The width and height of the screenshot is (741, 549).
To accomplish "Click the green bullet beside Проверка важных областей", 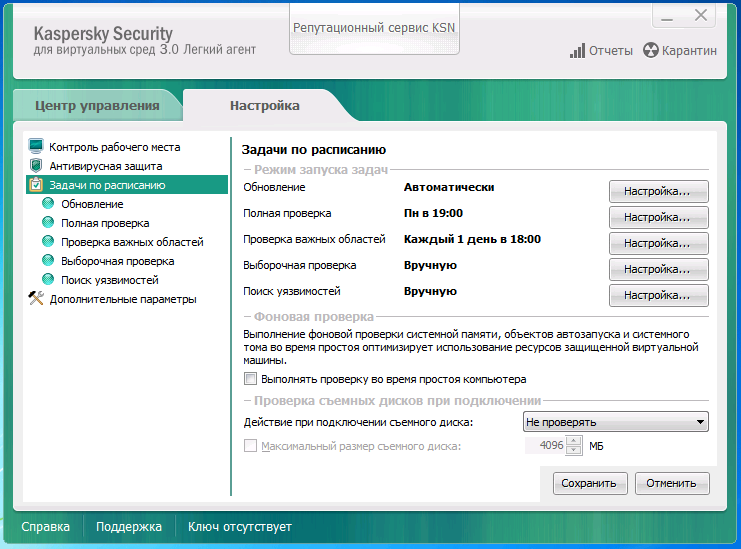I will (x=48, y=241).
